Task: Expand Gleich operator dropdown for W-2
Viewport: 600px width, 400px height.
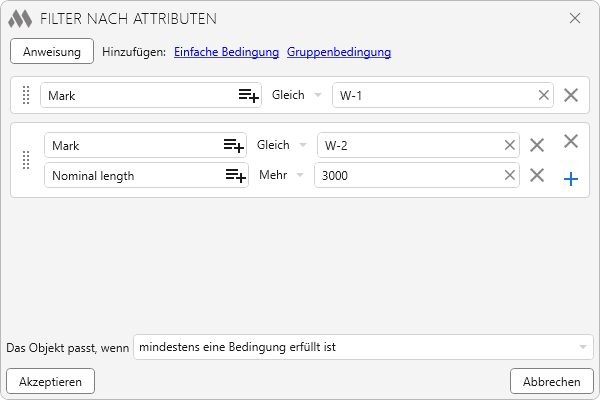Action: (282, 145)
